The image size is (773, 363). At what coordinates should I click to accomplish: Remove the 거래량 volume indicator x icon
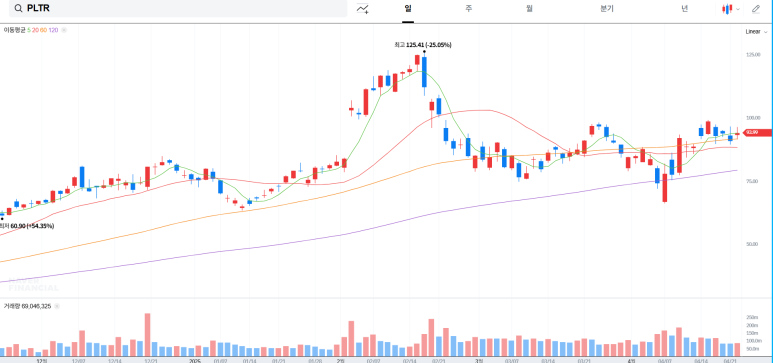point(56,306)
